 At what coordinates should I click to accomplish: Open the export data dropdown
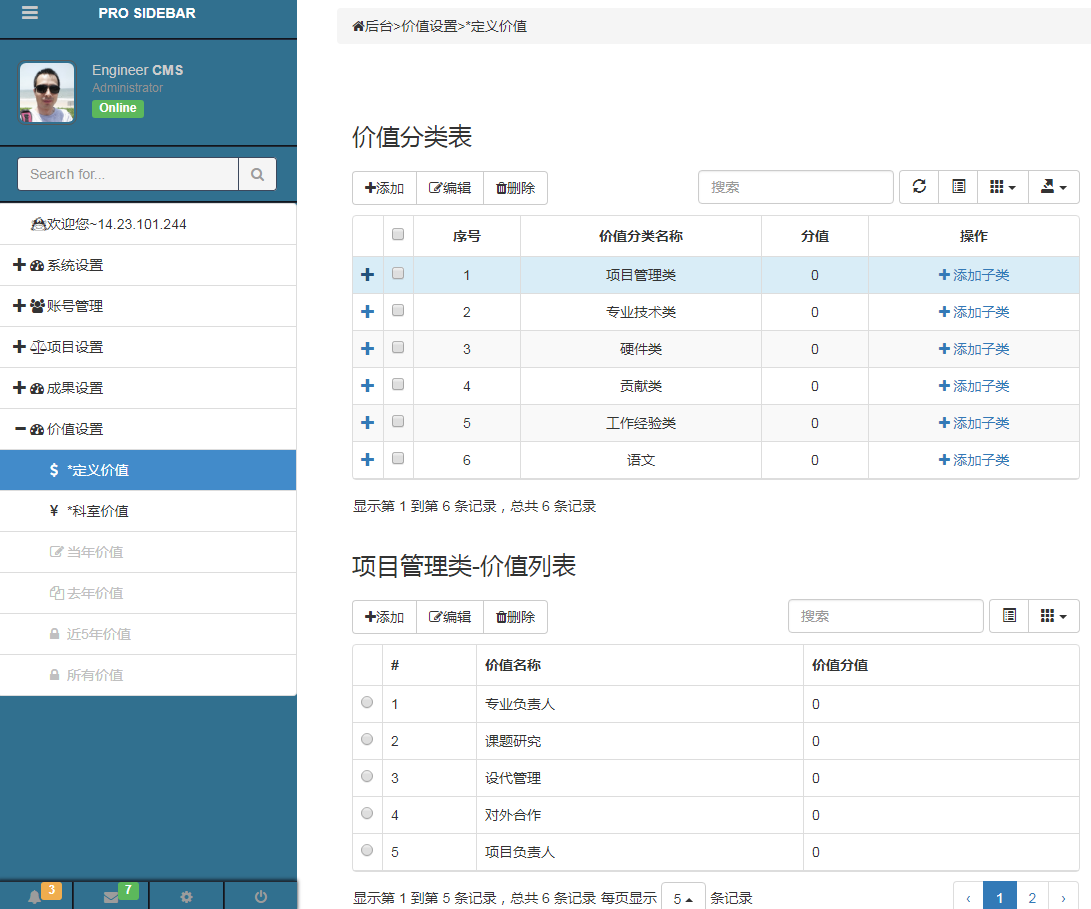(x=1053, y=187)
